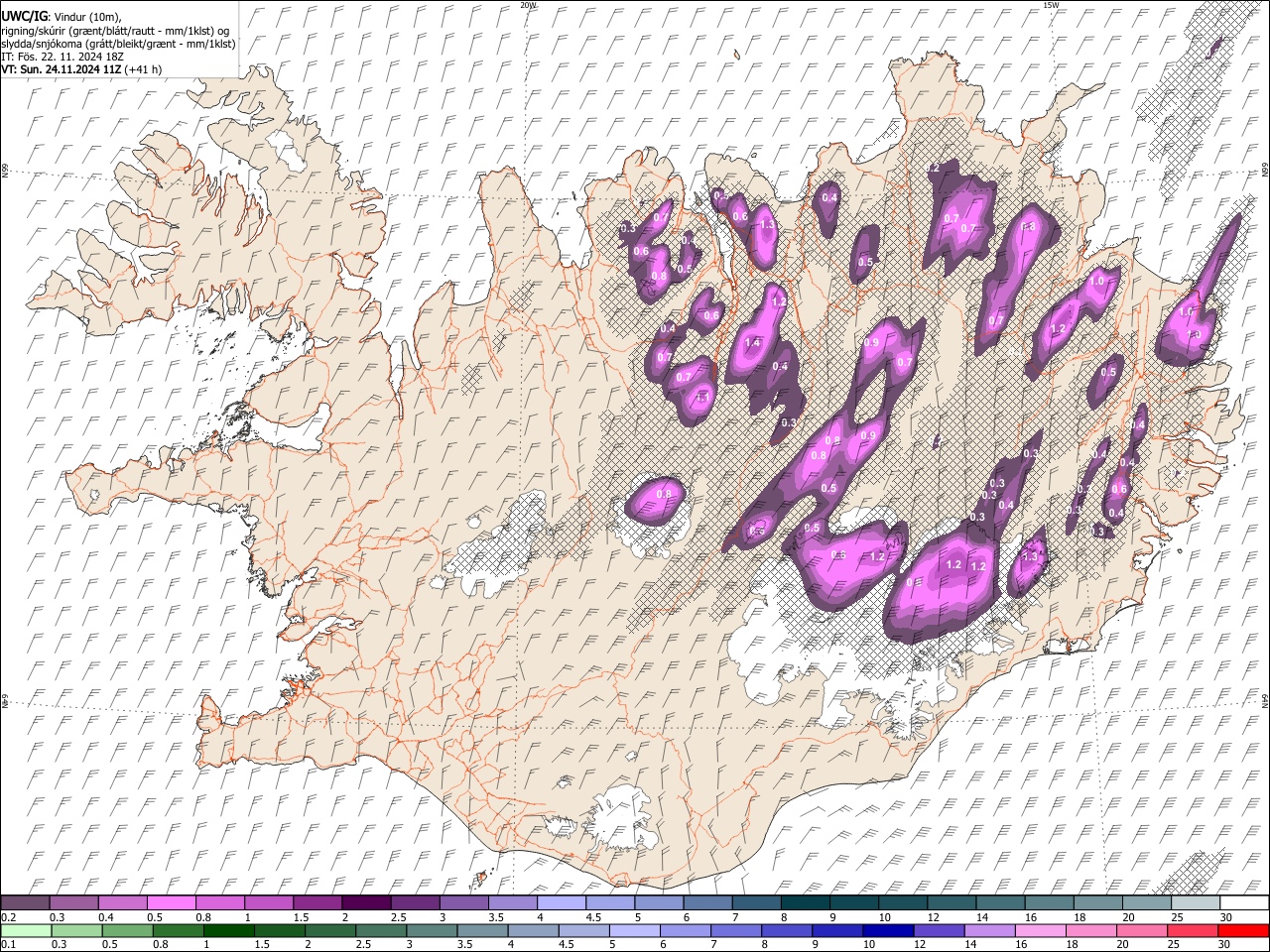The width and height of the screenshot is (1270, 952).
Task: Click the '1.4' precipitation value on the map
Action: [x=752, y=343]
